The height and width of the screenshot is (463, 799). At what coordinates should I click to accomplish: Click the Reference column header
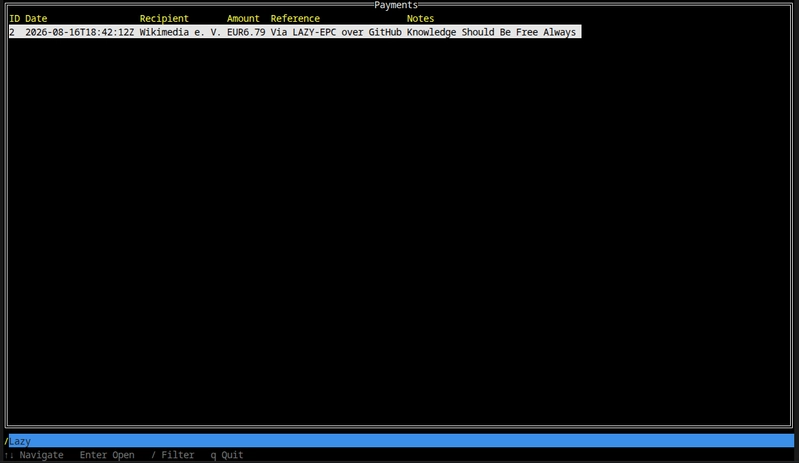[x=295, y=18]
